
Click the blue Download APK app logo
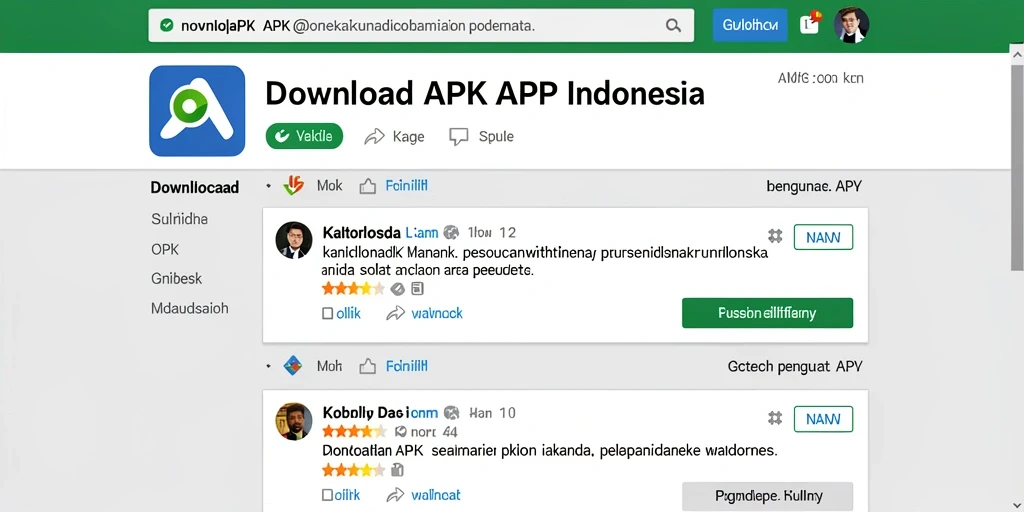click(x=197, y=111)
